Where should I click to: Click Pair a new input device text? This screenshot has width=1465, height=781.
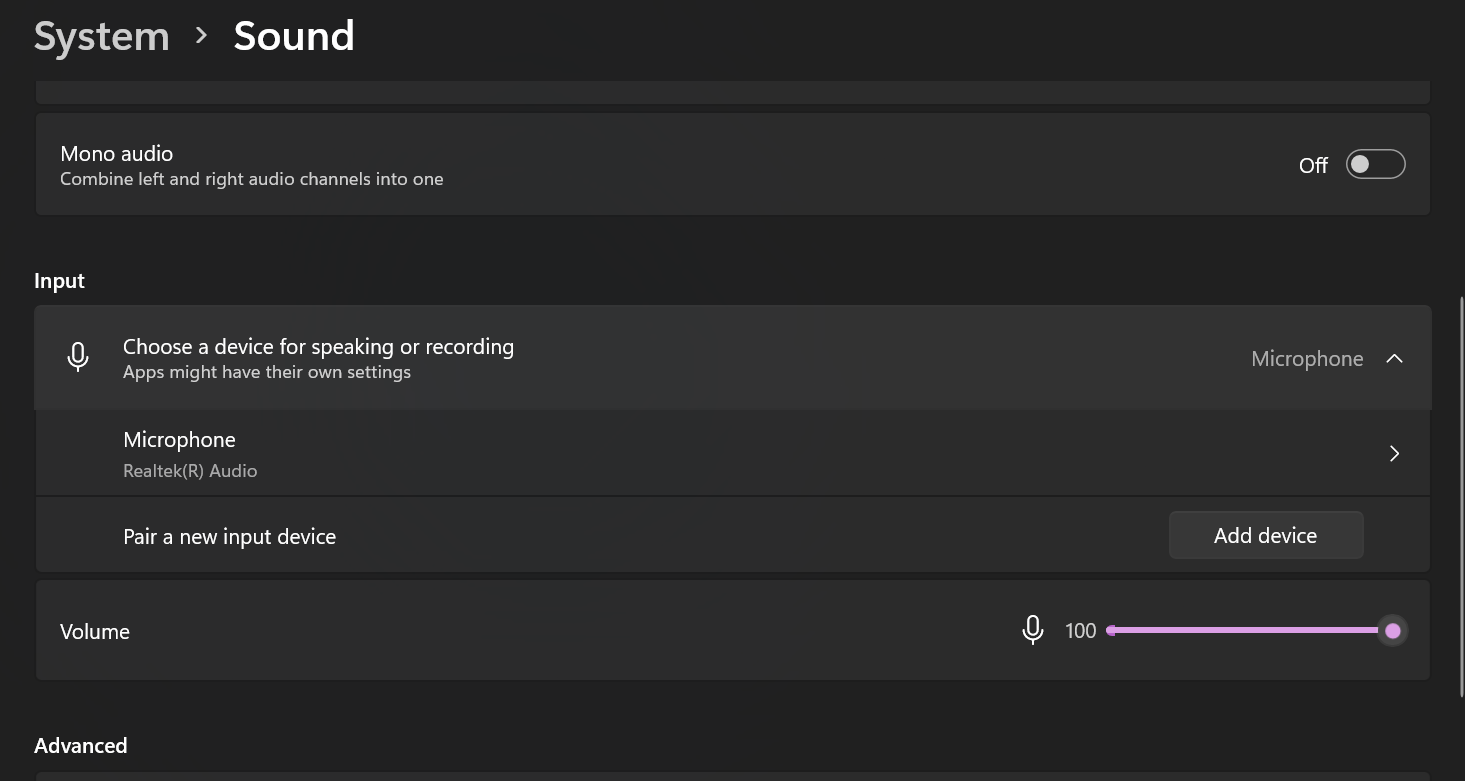coord(229,537)
